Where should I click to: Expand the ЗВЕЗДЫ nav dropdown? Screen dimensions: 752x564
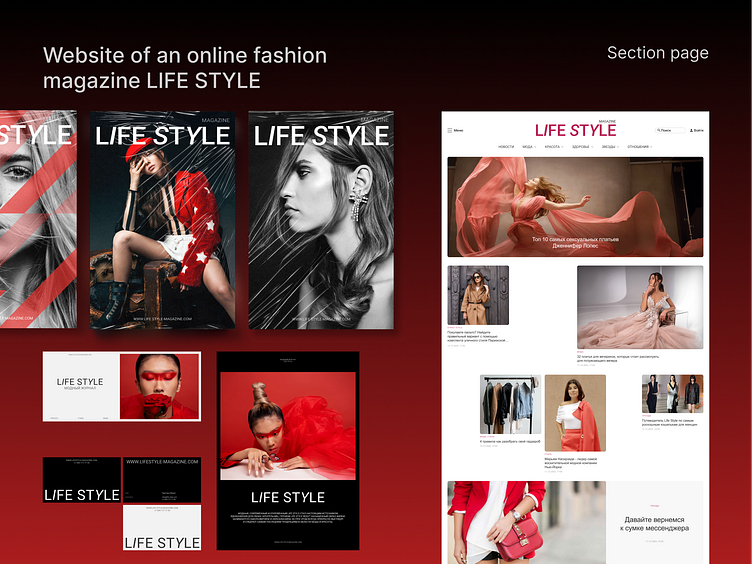[610, 147]
